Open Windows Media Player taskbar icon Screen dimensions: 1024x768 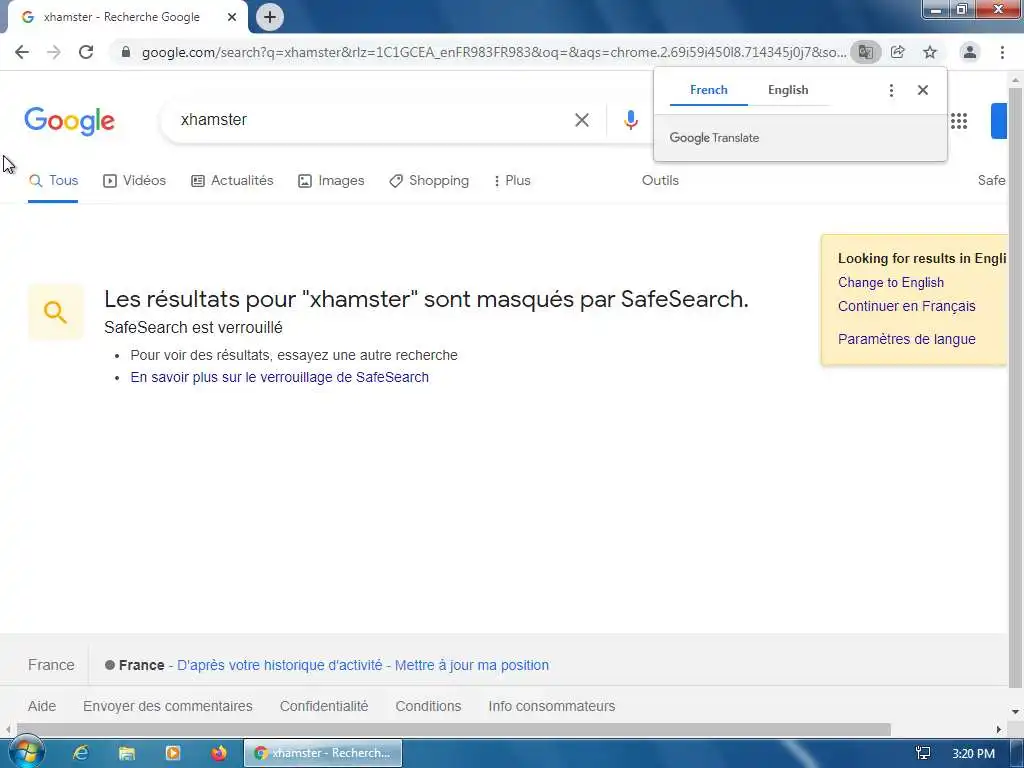click(173, 754)
